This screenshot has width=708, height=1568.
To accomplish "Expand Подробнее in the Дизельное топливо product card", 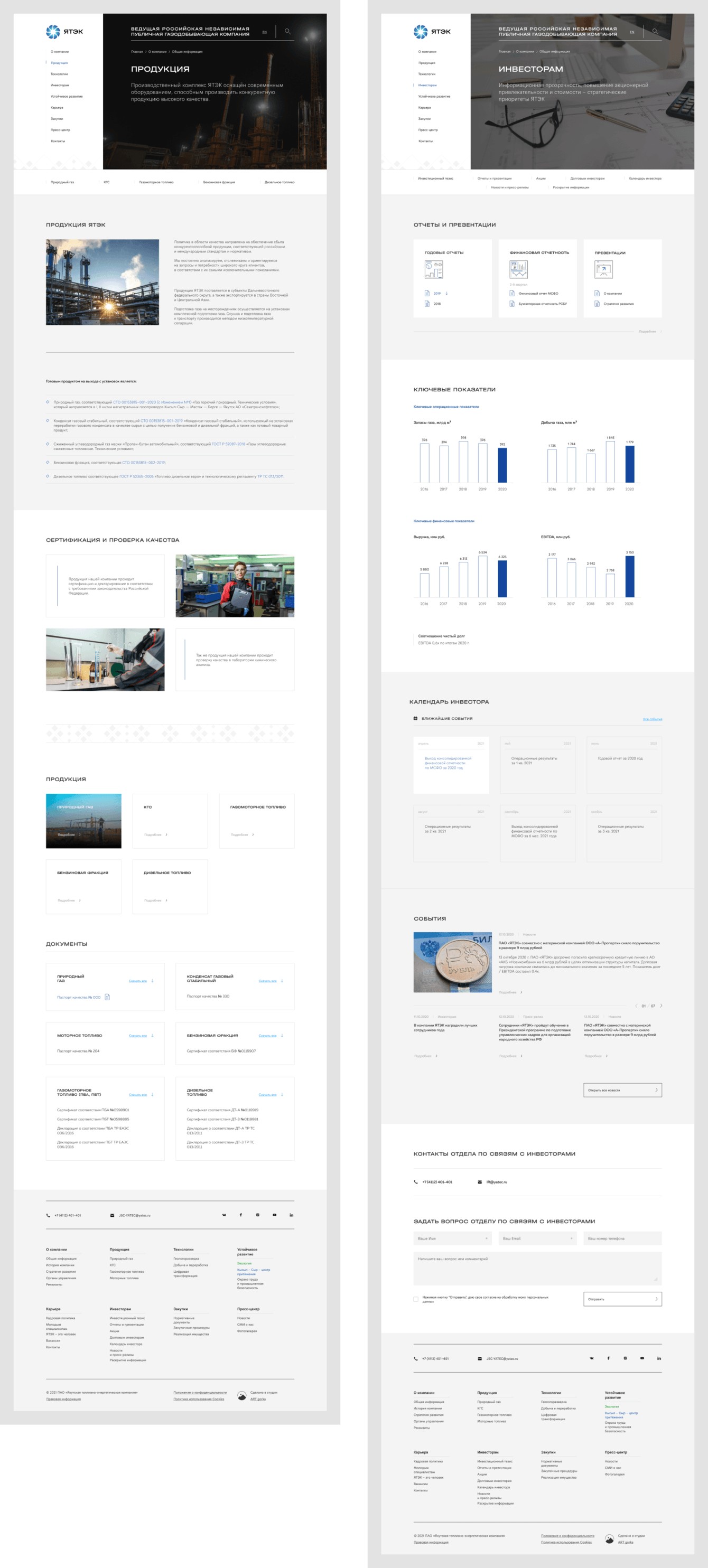I will 155,900.
